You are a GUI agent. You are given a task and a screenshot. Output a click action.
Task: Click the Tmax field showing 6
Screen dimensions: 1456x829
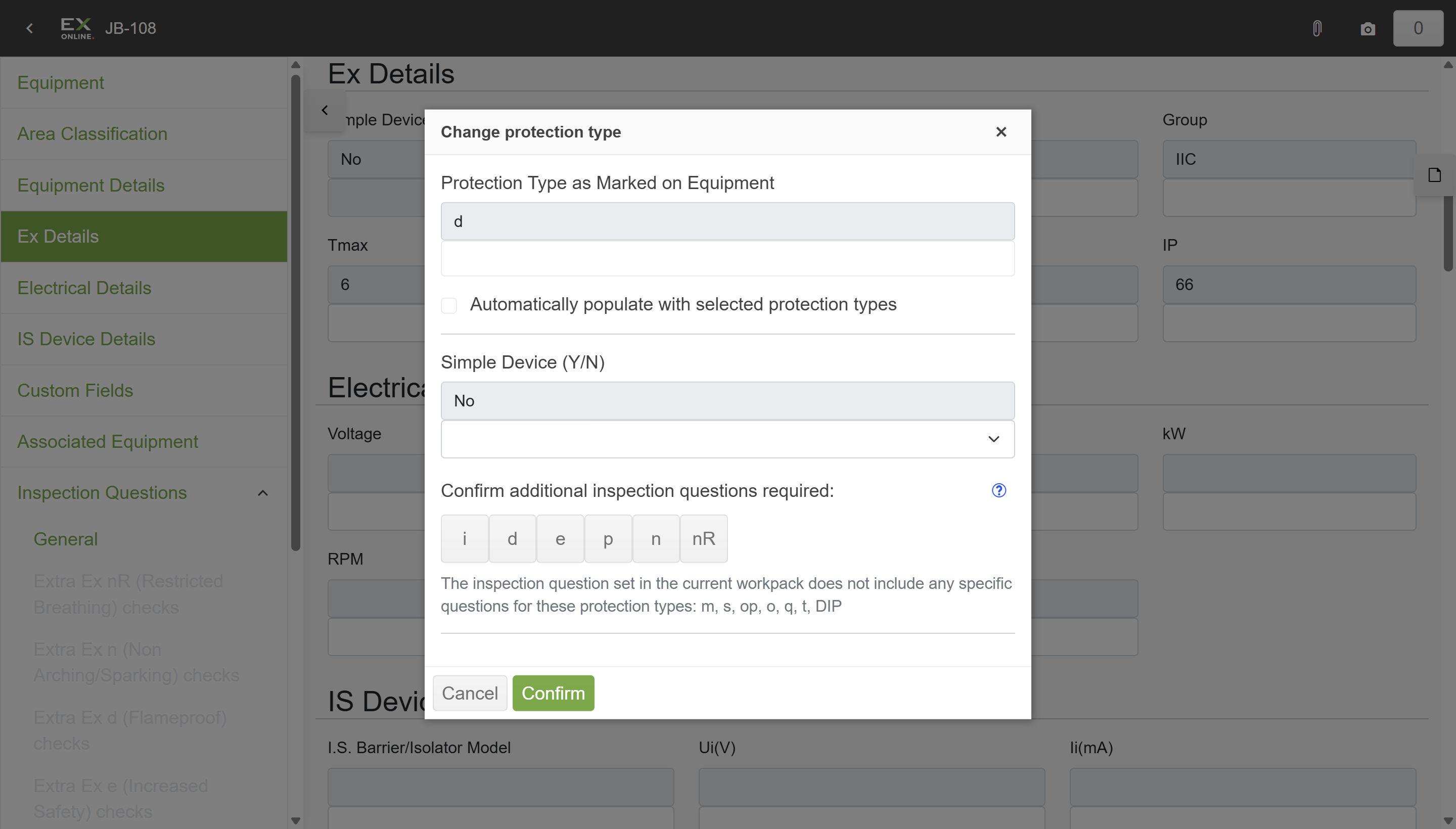click(376, 285)
